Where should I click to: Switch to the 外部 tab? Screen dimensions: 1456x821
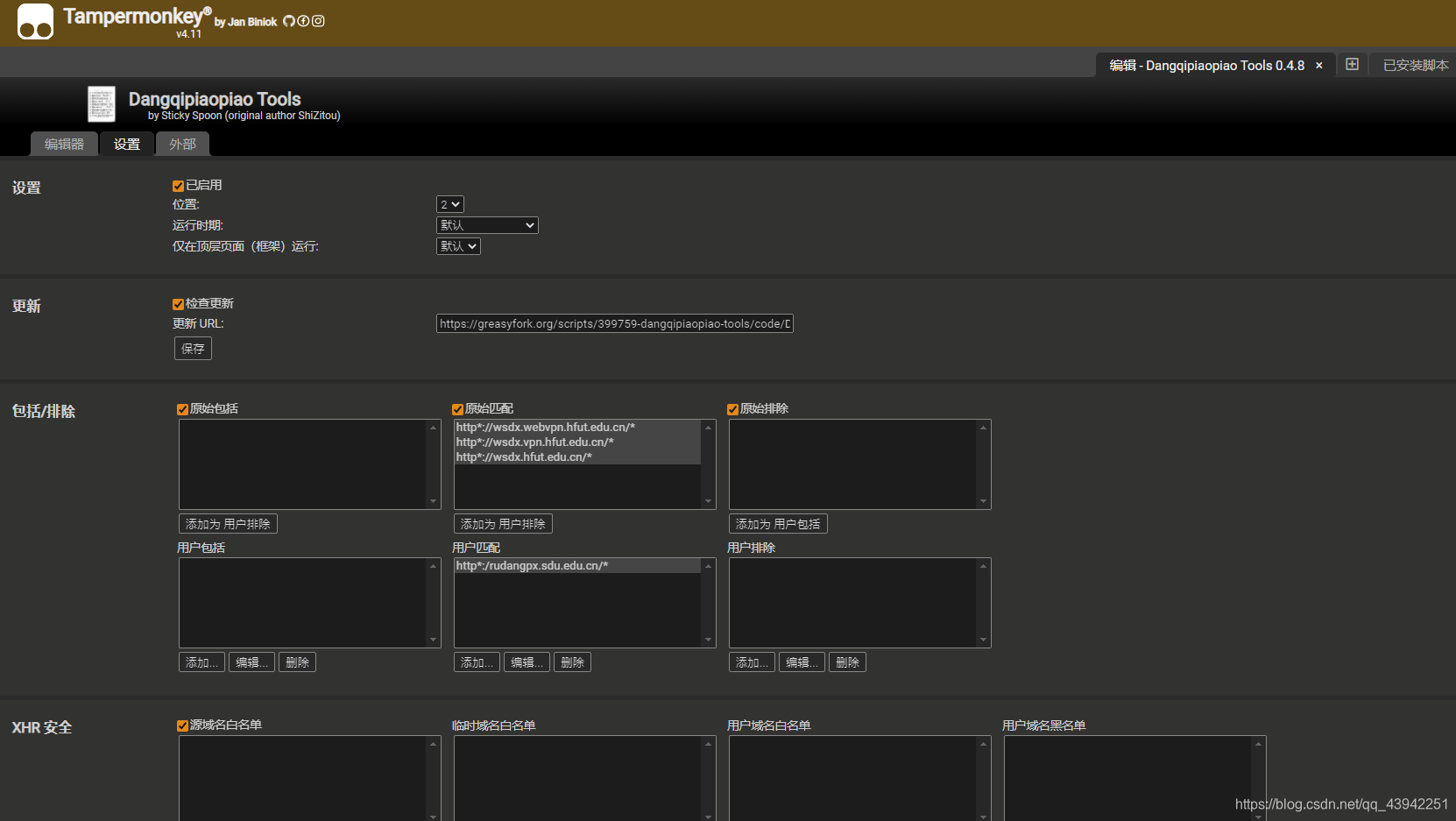[x=182, y=144]
